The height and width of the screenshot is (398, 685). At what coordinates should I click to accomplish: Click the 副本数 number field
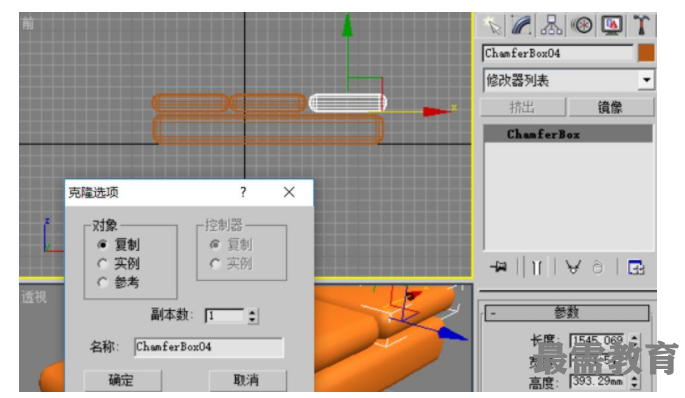(225, 315)
